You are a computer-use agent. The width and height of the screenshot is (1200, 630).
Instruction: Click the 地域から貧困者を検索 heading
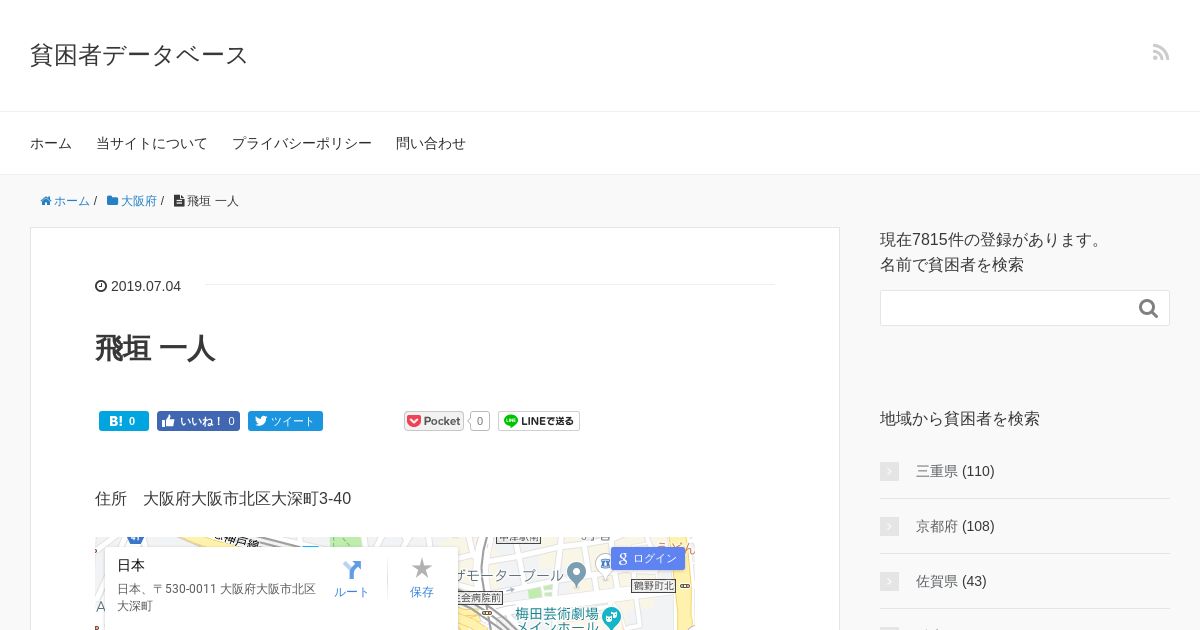click(960, 418)
